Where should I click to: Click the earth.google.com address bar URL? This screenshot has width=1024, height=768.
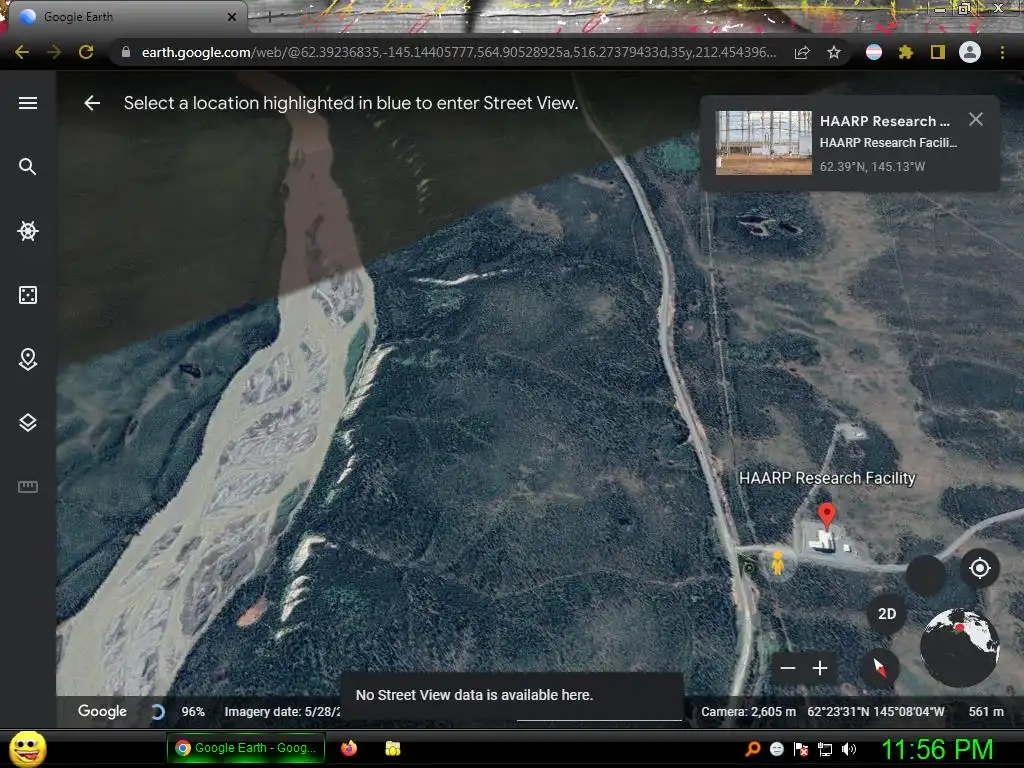coord(458,52)
